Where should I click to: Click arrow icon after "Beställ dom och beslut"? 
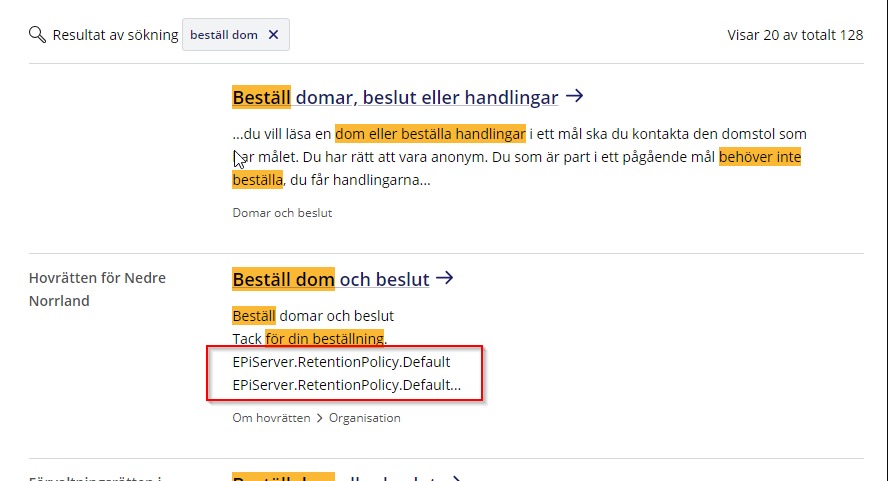click(445, 278)
